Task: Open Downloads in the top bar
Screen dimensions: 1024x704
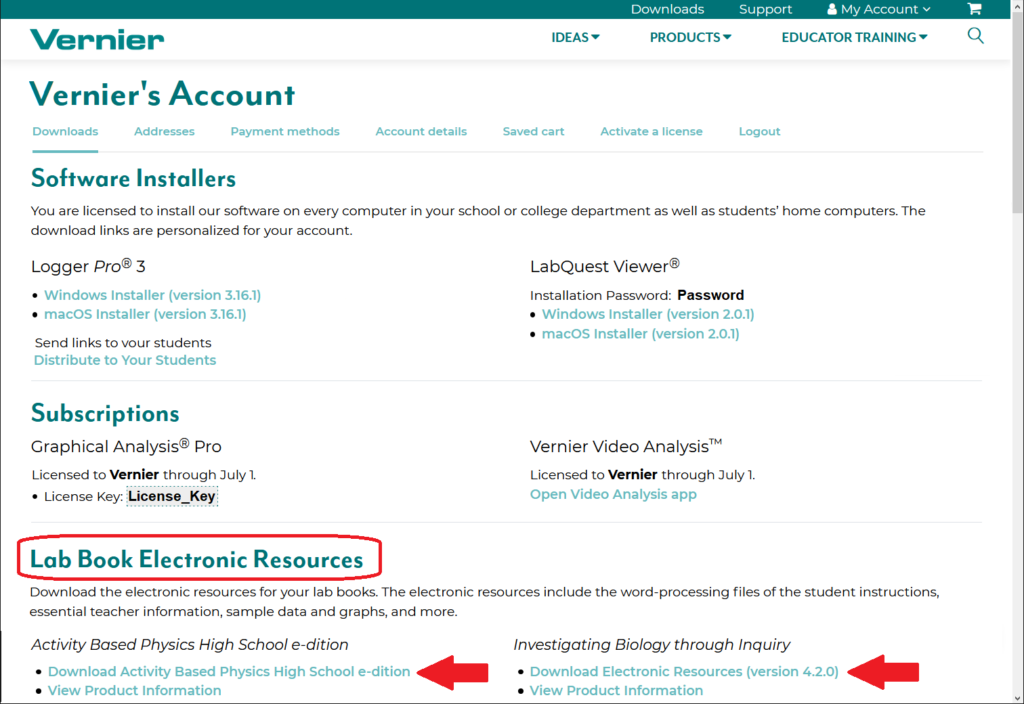Action: [x=667, y=9]
